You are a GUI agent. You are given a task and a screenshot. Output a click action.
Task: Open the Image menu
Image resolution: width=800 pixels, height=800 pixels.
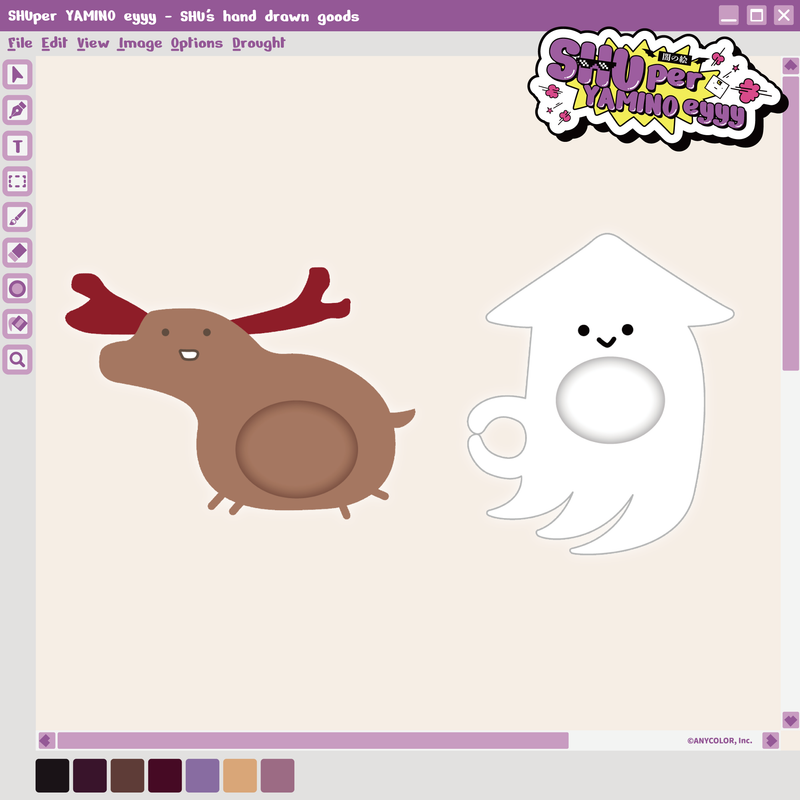138,43
